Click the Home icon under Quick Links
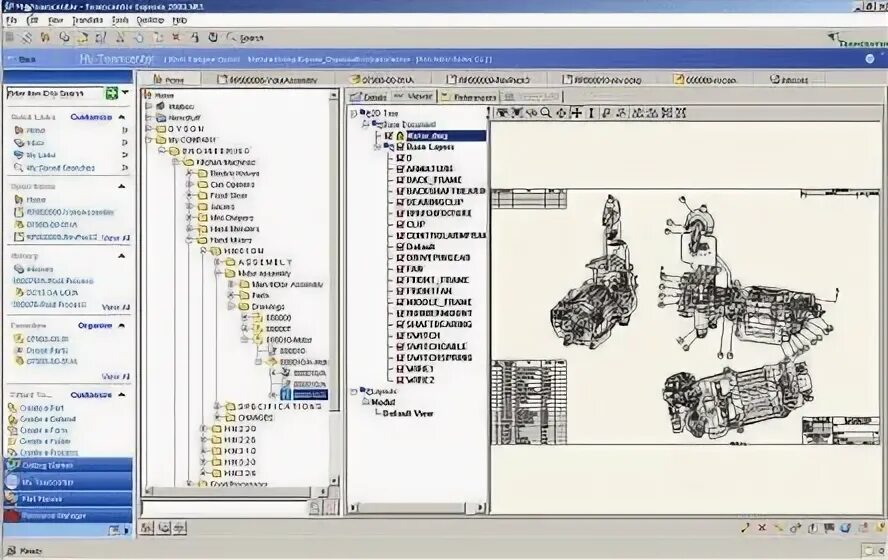The image size is (888, 560). point(19,130)
